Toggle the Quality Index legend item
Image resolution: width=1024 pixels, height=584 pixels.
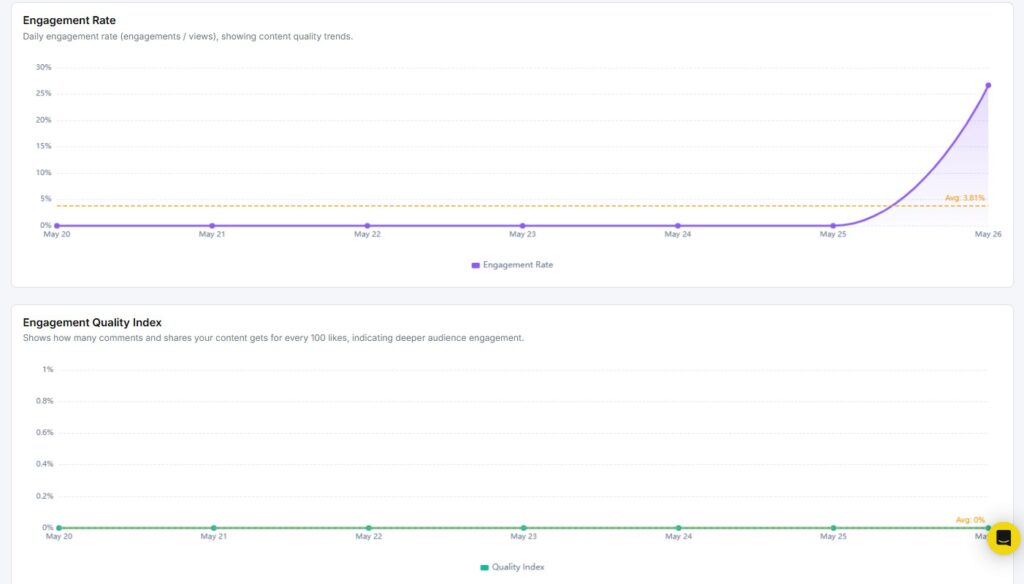[512, 567]
